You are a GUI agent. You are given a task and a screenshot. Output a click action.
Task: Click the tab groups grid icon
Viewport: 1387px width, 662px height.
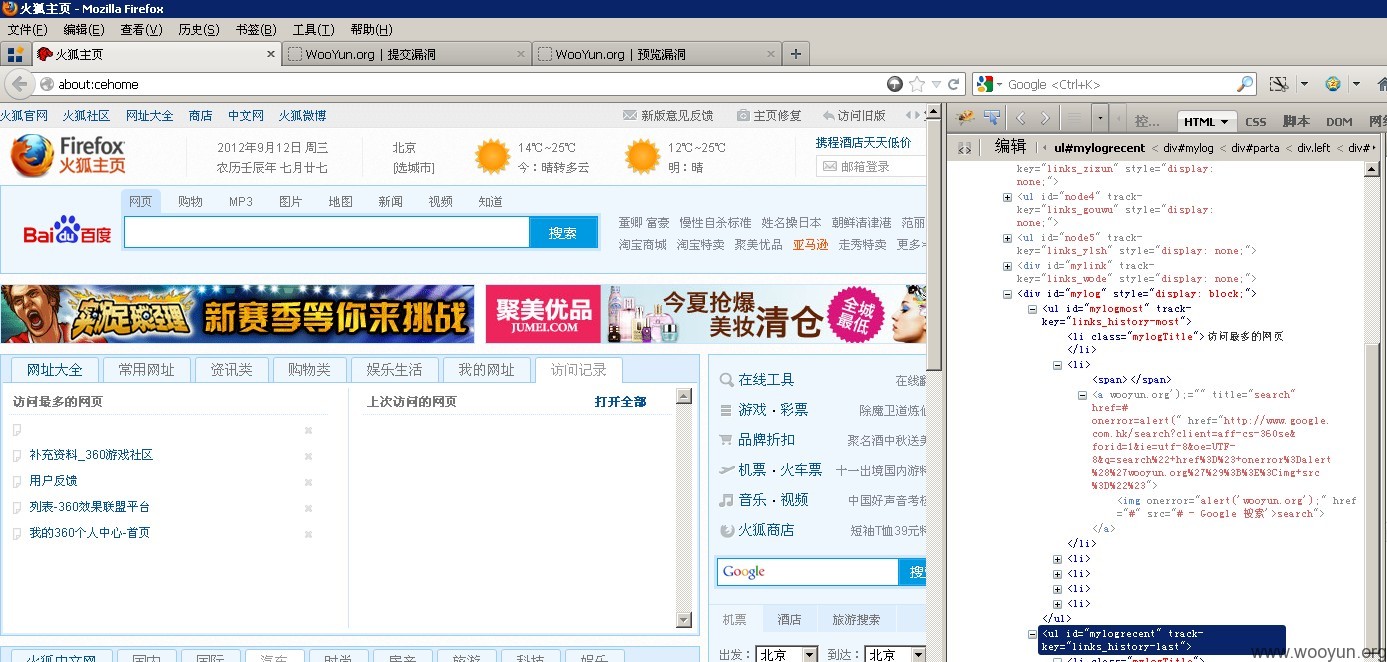15,54
